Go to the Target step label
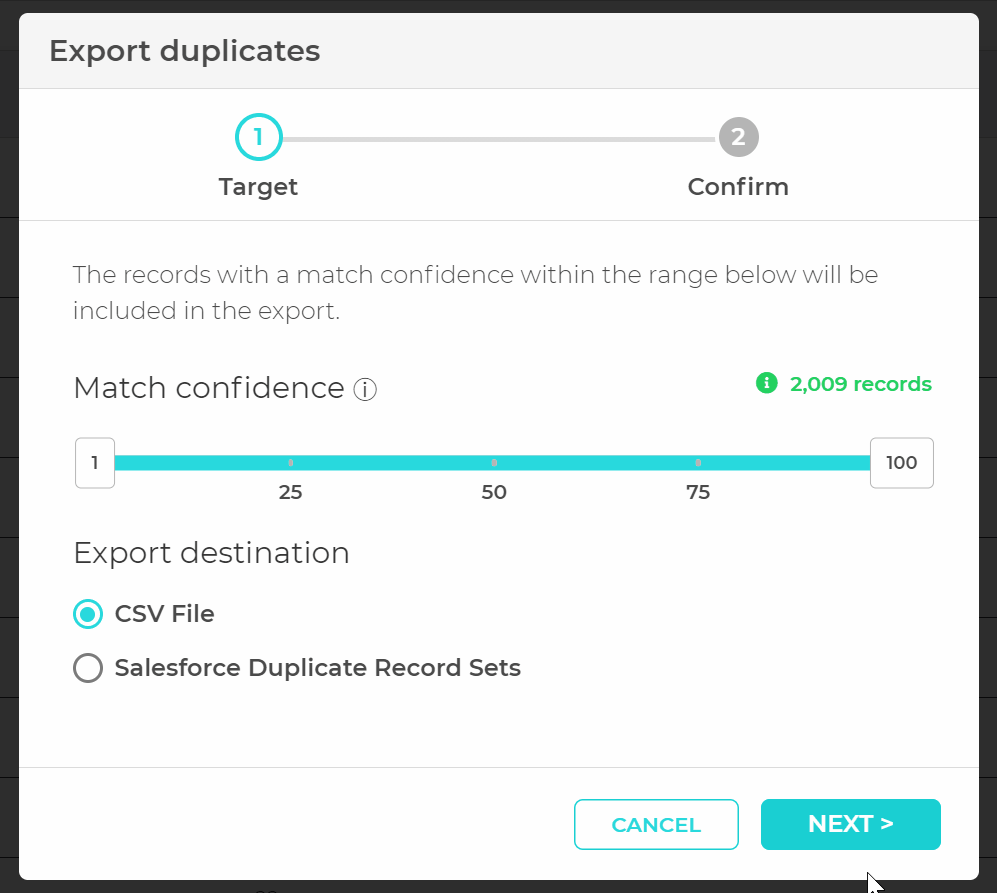This screenshot has height=893, width=997. pyautogui.click(x=258, y=187)
